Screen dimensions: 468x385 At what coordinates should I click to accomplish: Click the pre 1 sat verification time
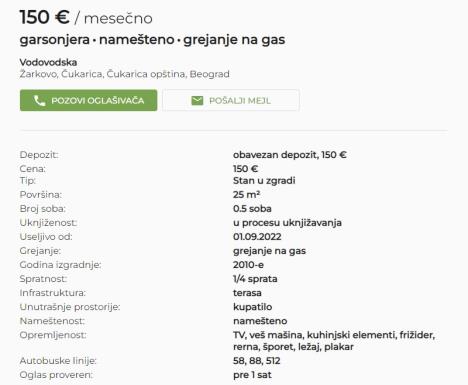252,375
